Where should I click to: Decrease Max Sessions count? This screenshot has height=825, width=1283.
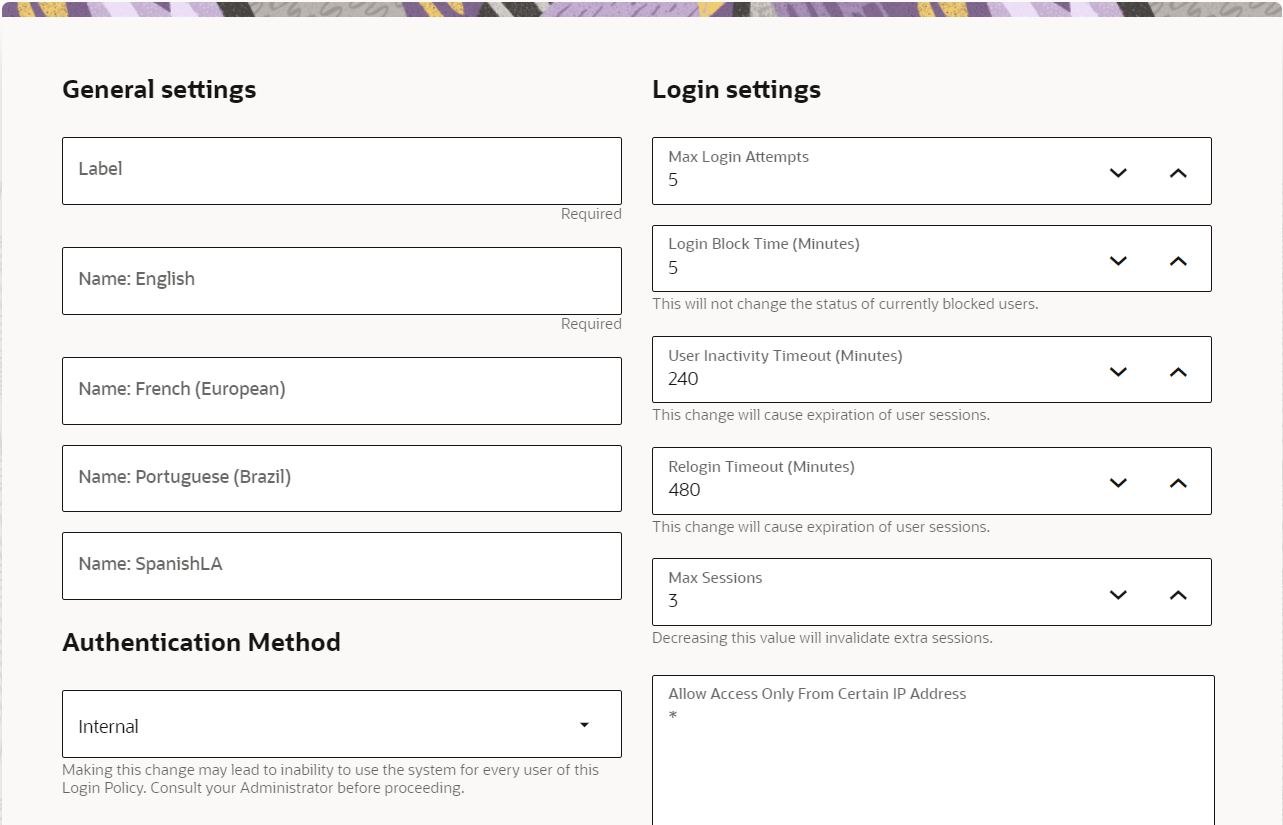click(1117, 593)
